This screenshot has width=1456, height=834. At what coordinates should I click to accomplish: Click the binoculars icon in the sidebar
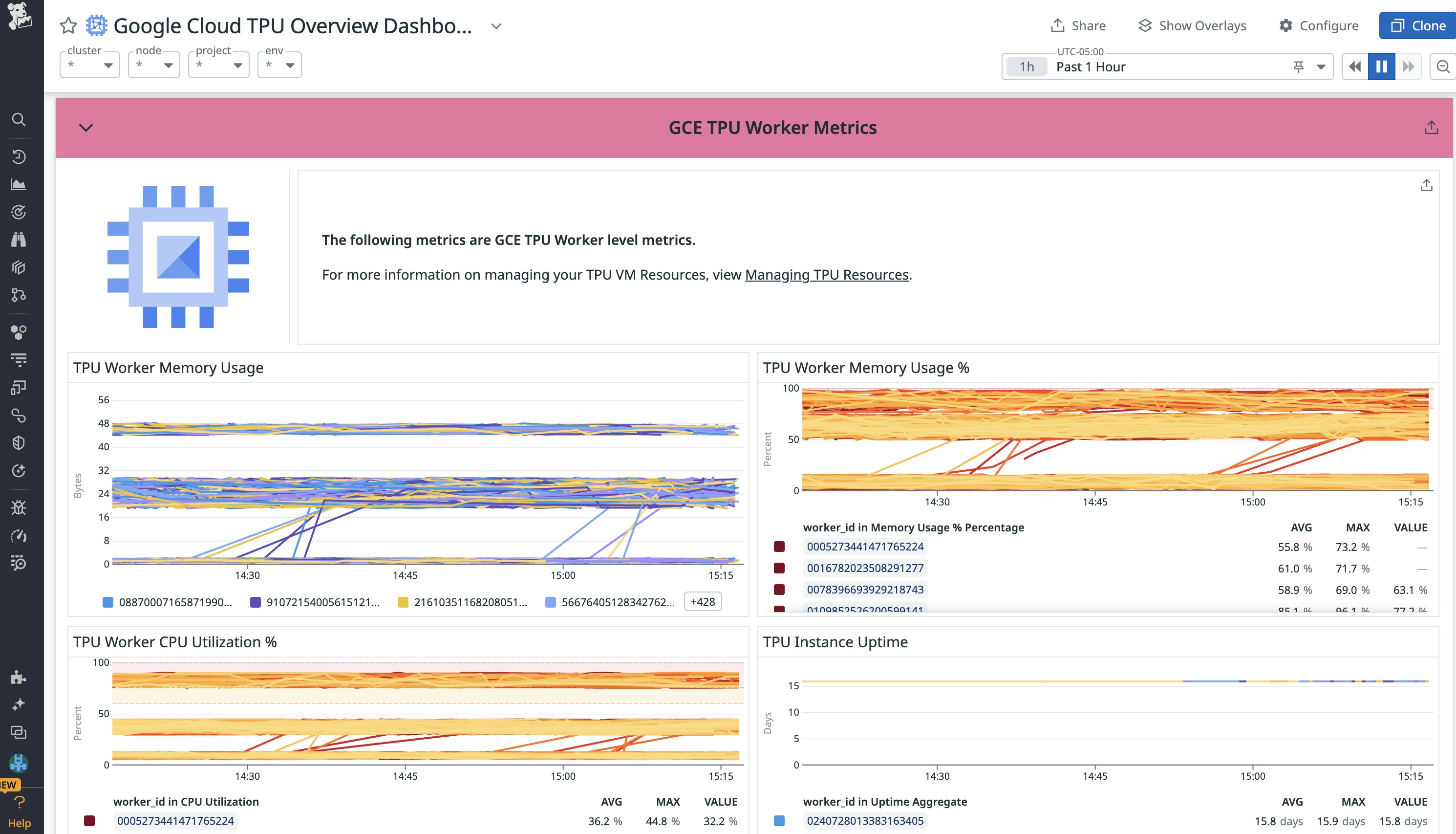point(19,239)
